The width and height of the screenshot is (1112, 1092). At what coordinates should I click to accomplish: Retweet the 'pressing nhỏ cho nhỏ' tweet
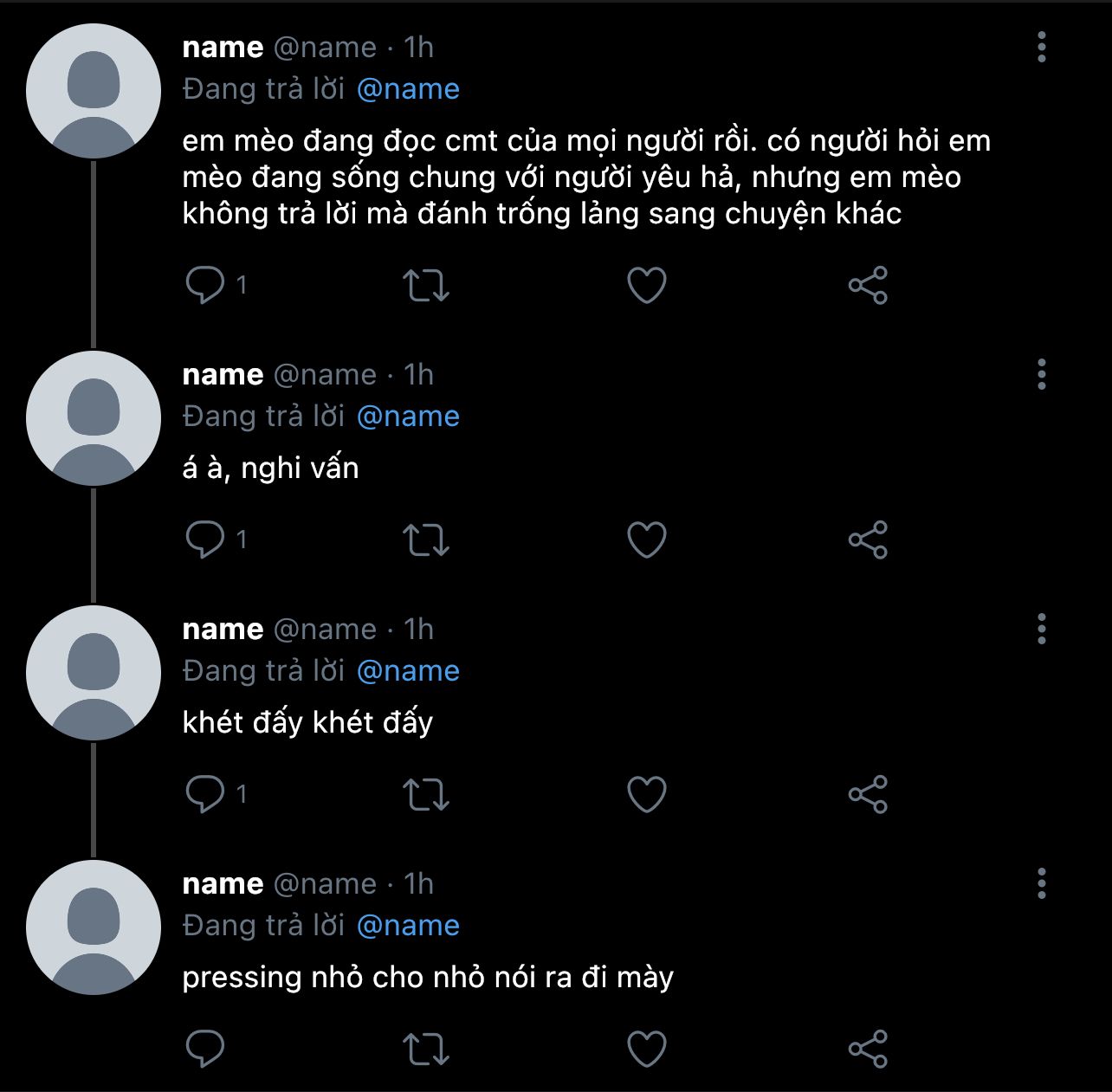(426, 1049)
